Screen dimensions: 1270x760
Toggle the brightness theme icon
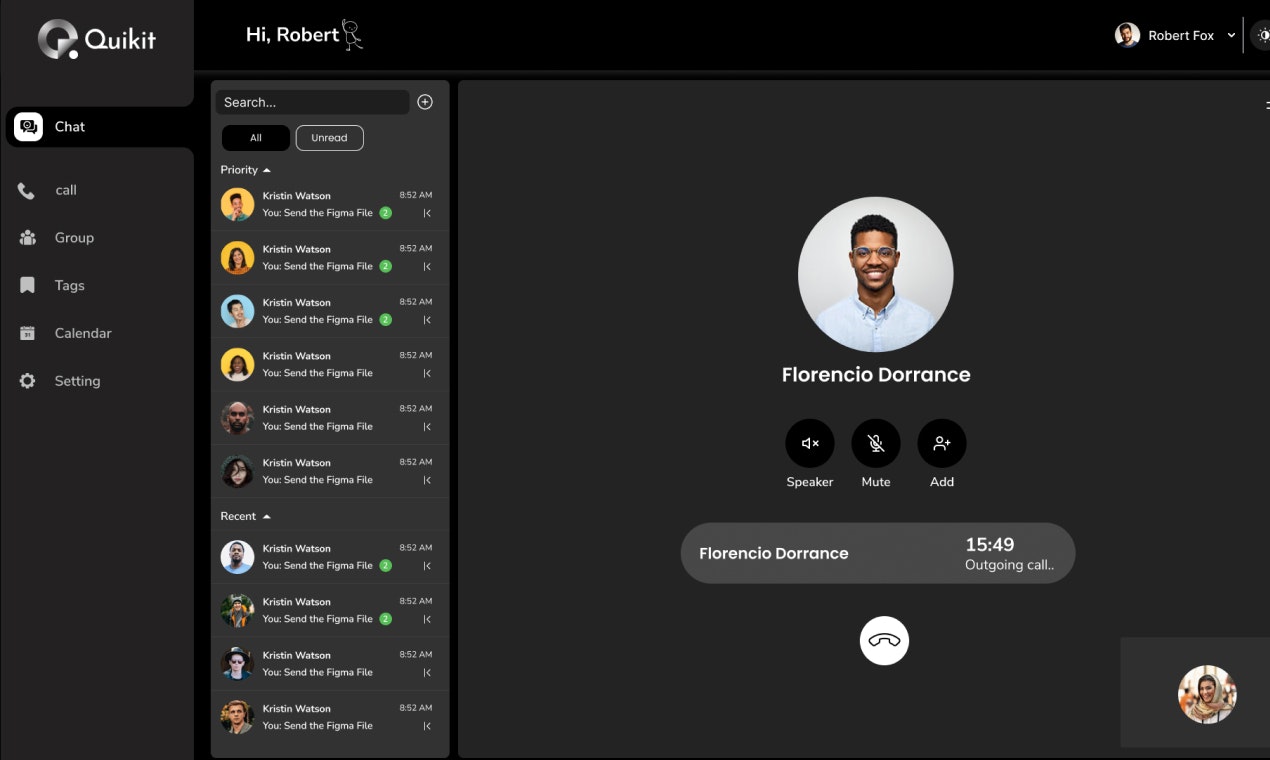[1262, 35]
